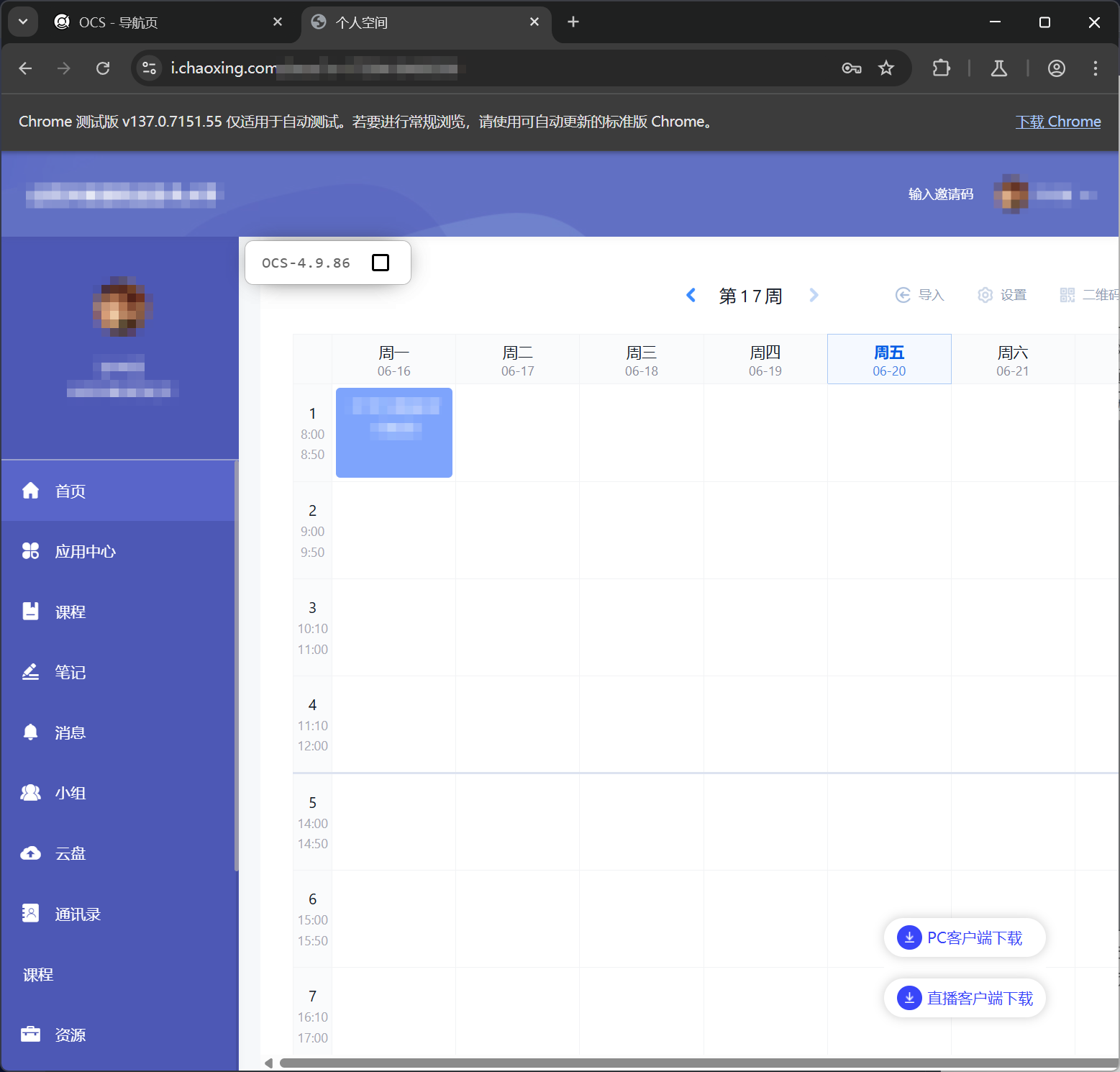Expand the tab search dropdown
This screenshot has height=1072, width=1120.
pyautogui.click(x=23, y=22)
